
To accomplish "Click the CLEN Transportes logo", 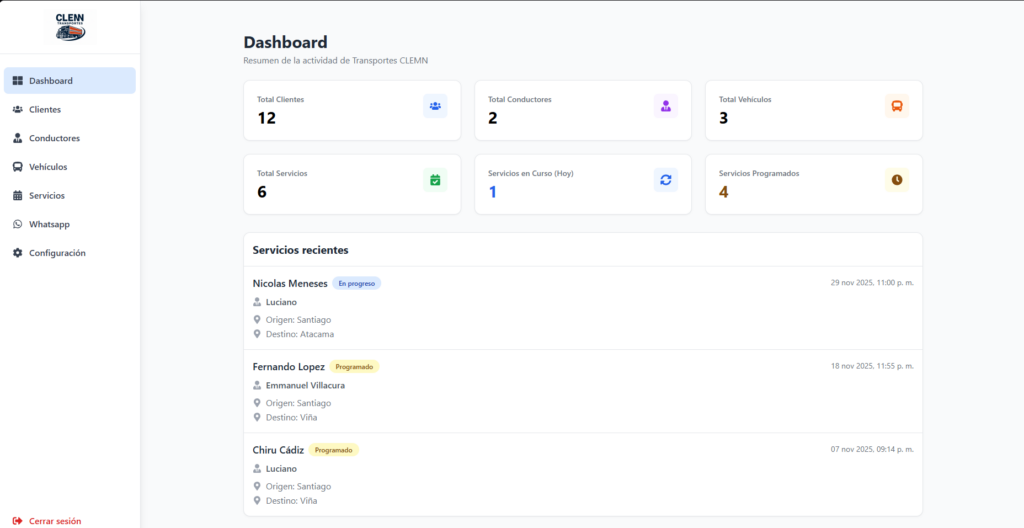I will tap(70, 27).
